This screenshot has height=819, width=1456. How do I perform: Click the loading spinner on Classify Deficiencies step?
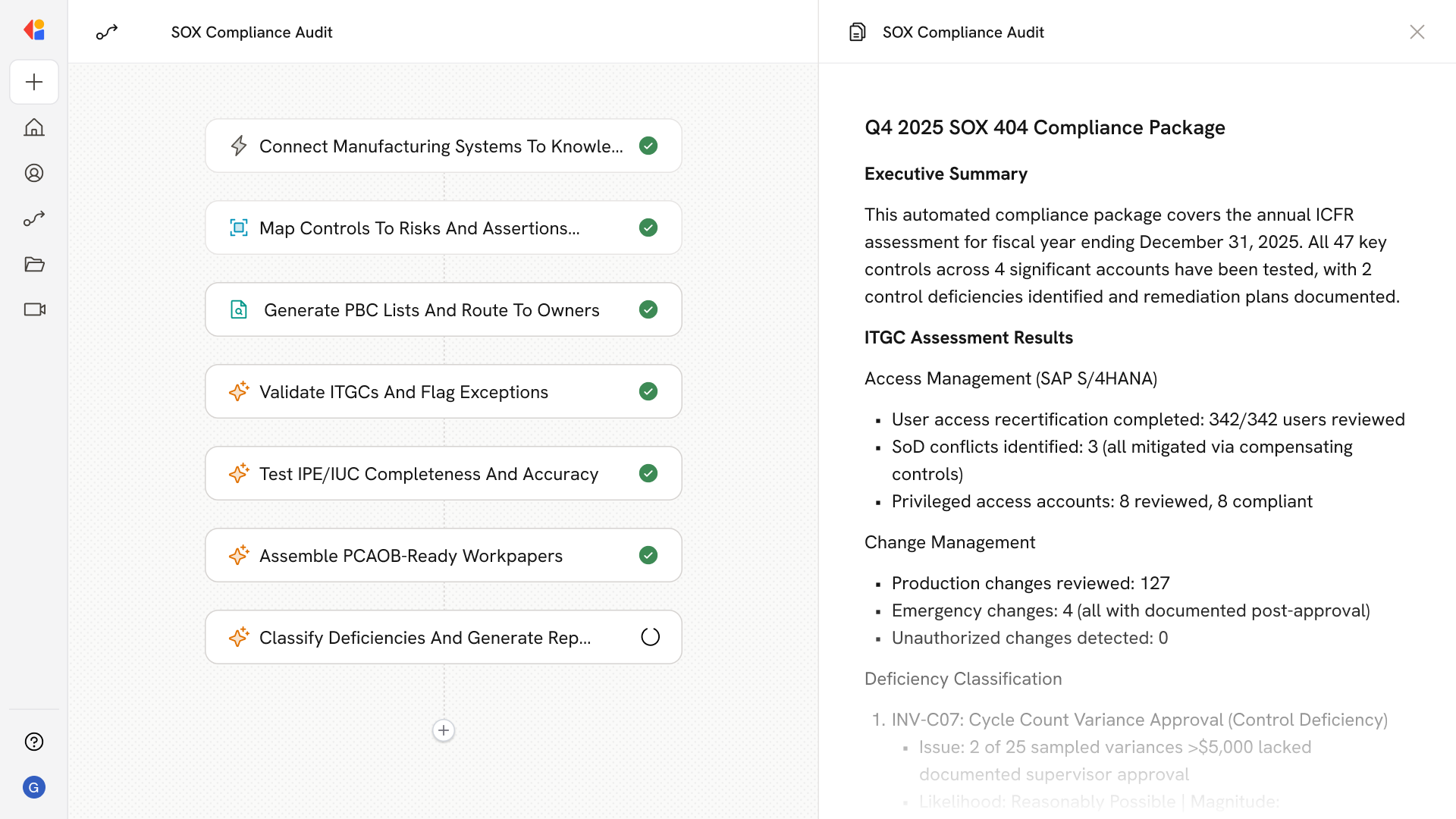tap(650, 637)
